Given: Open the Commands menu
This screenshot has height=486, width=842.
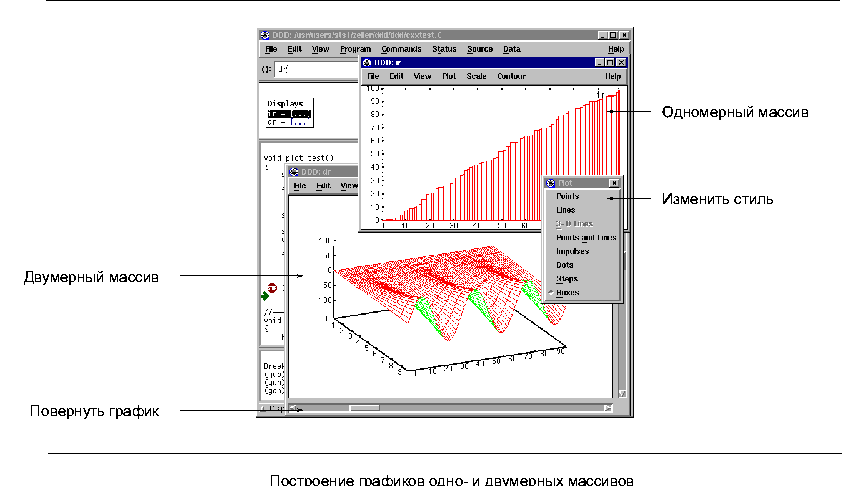Looking at the screenshot, I should [x=401, y=49].
